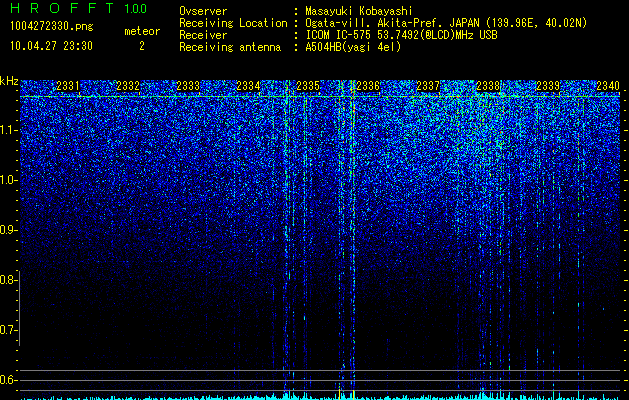The width and height of the screenshot is (629, 400).
Task: Click the HROFFT 1.0.0 title text
Action: (x=78, y=8)
